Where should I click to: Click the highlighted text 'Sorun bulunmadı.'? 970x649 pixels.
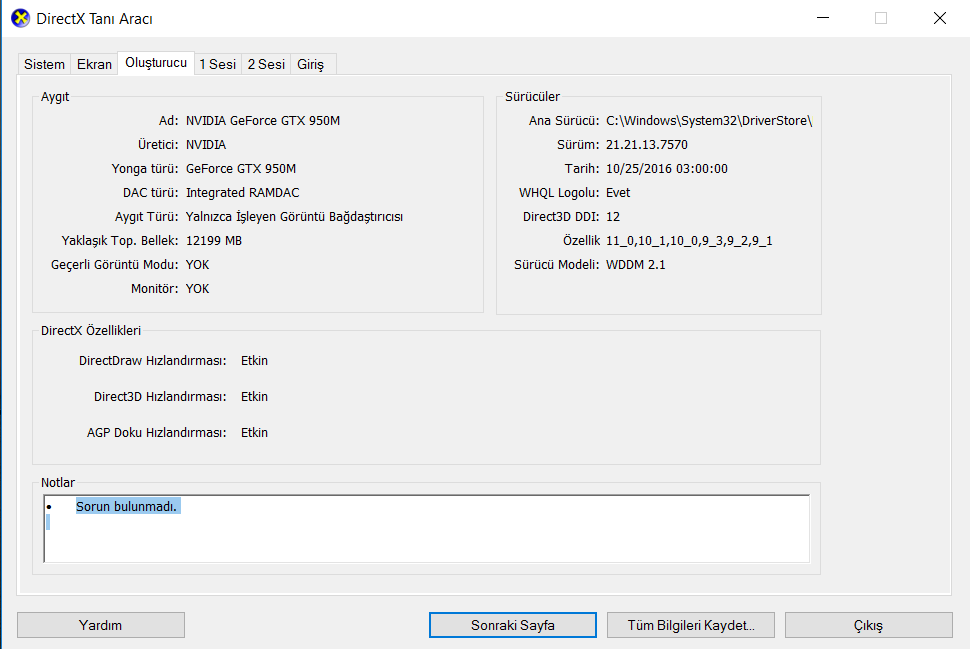point(127,506)
